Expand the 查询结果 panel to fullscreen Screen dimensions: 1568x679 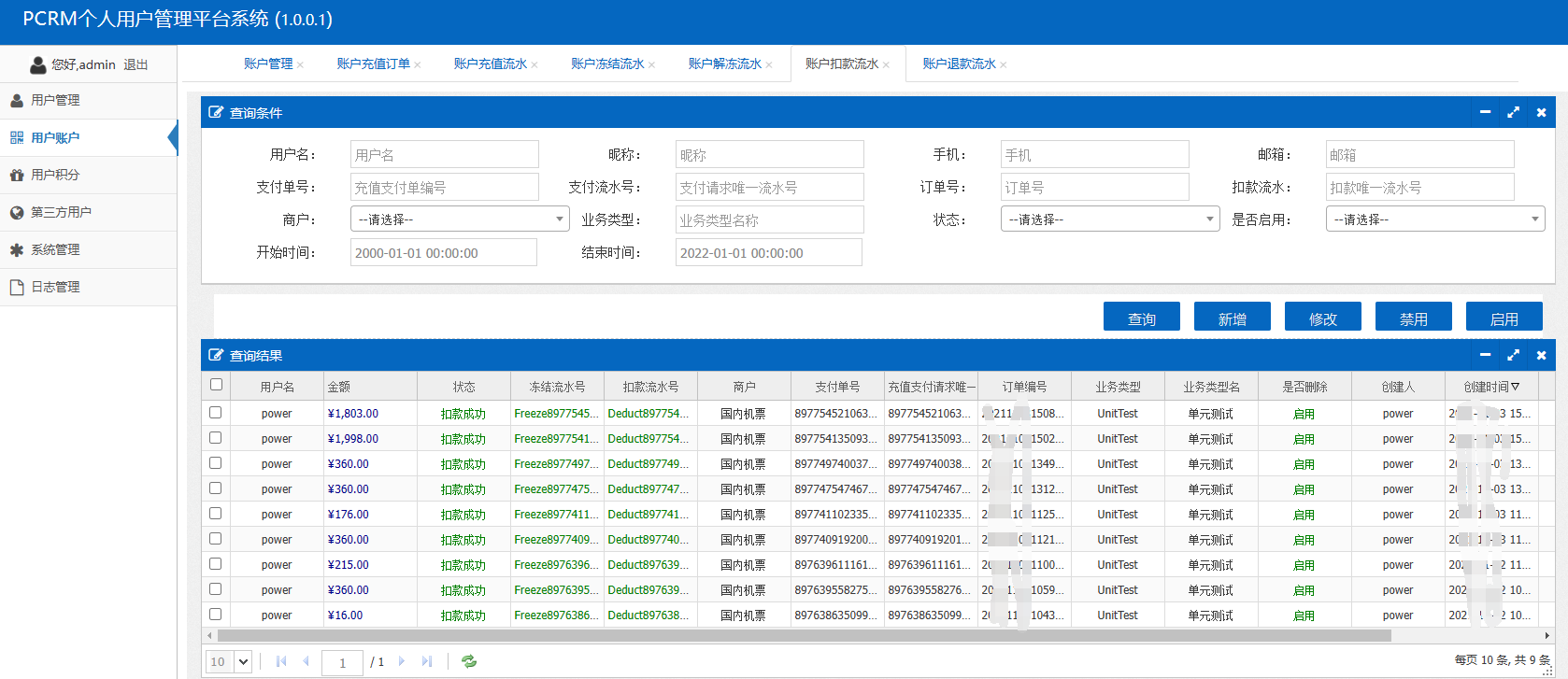pyautogui.click(x=1513, y=355)
